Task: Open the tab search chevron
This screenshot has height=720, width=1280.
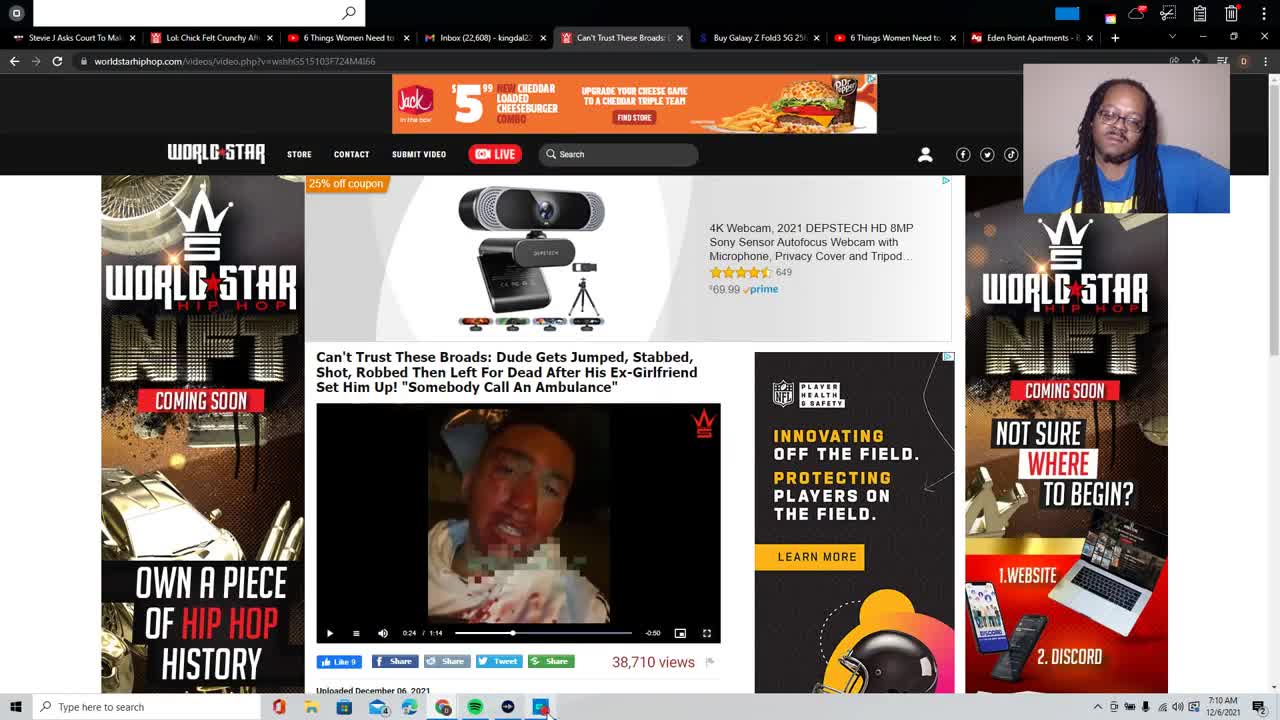Action: (1172, 37)
